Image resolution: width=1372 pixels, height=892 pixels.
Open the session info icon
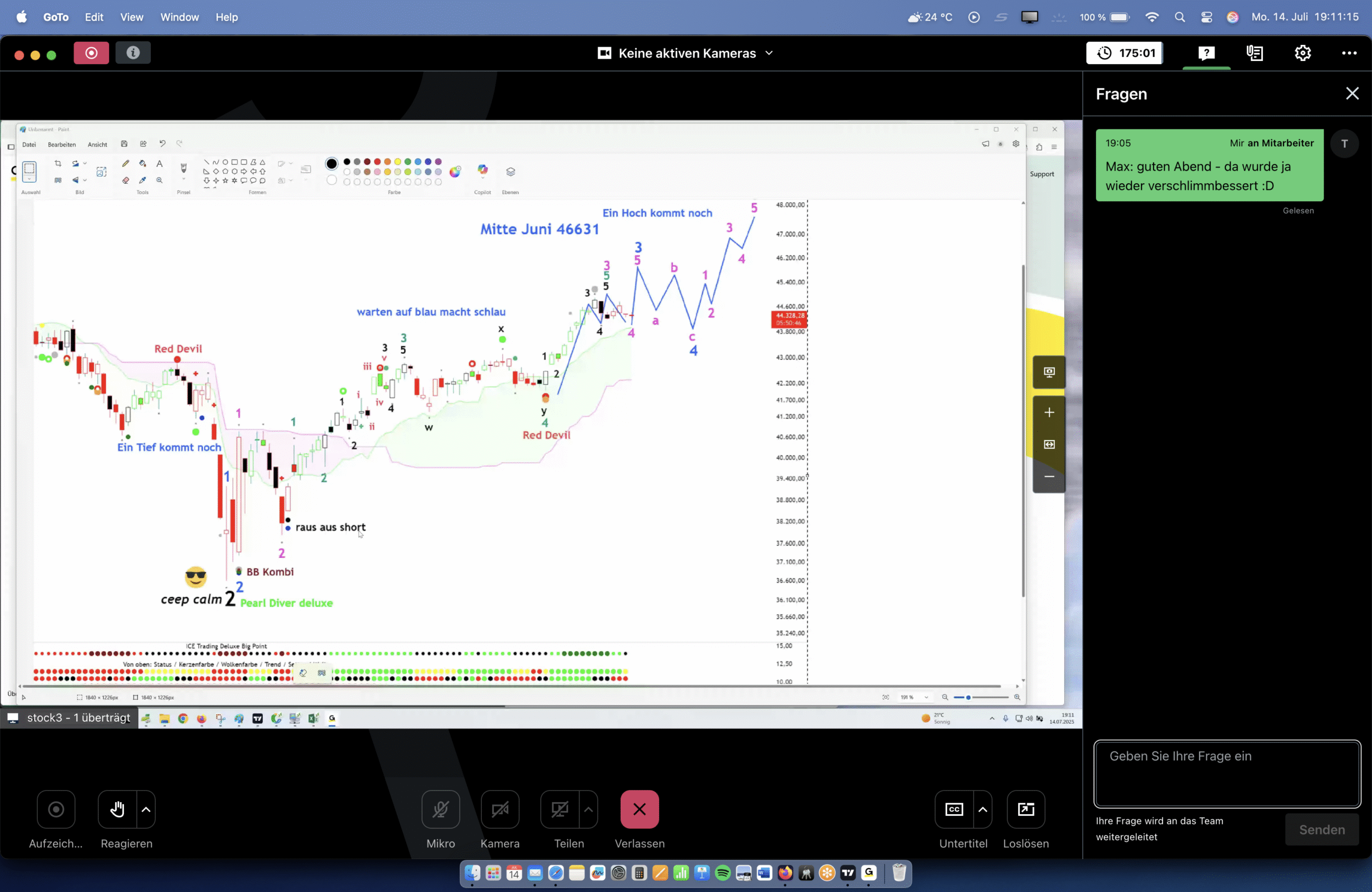point(133,53)
